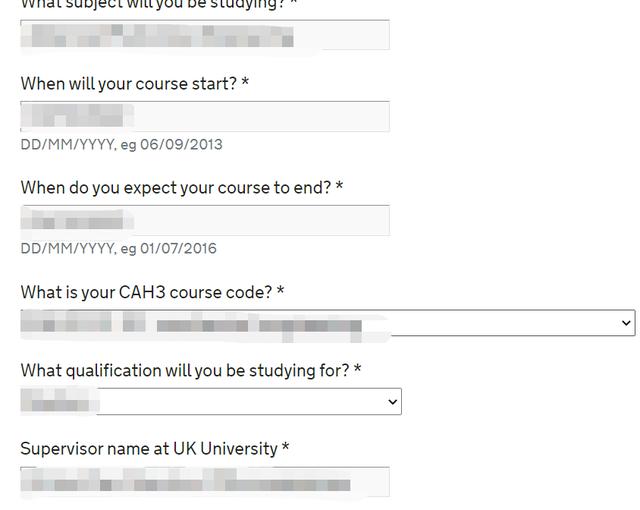The image size is (640, 510).
Task: Click the qualification dropdown chevron arrow
Action: (392, 401)
